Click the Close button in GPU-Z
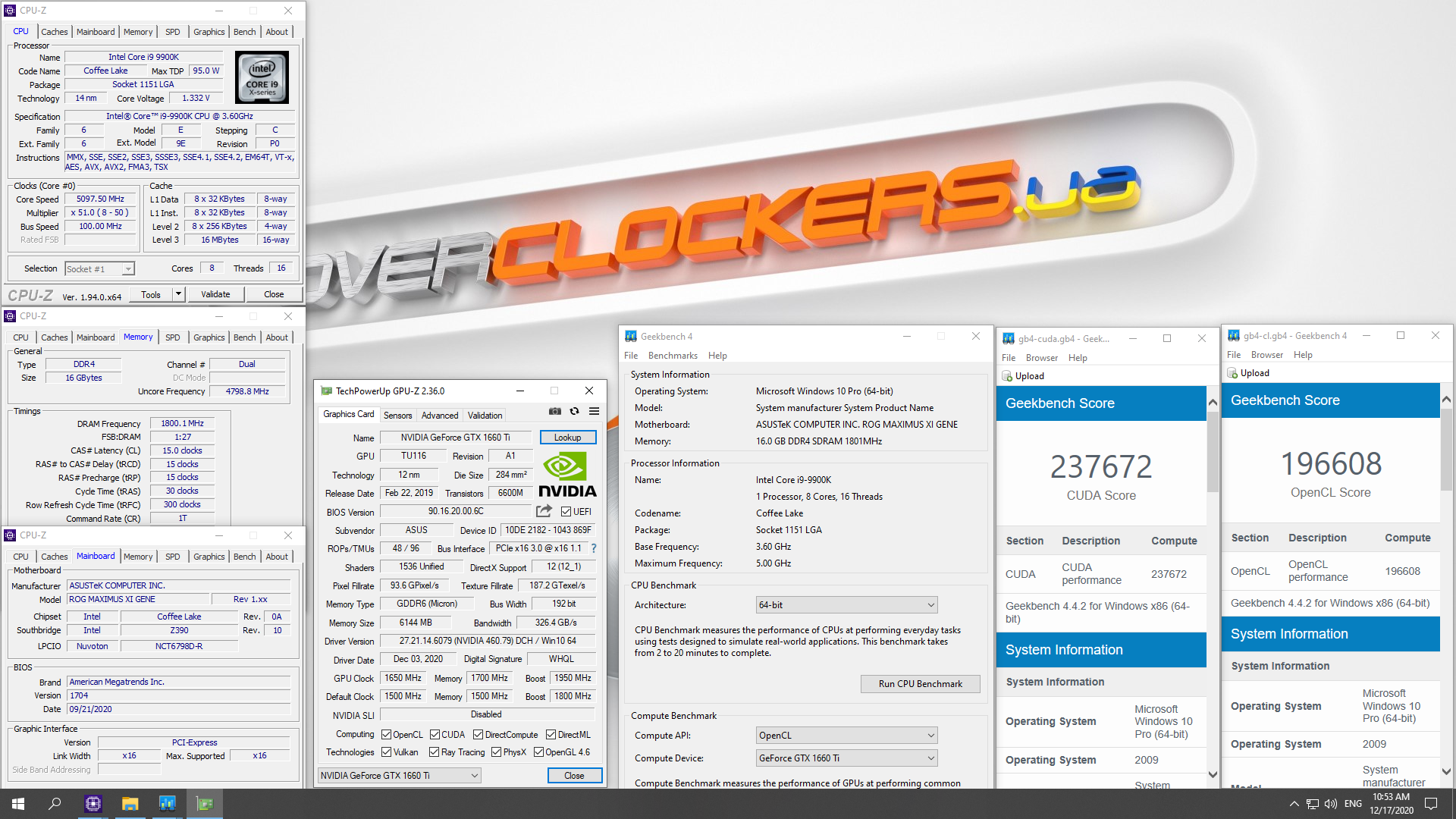1456x819 pixels. pyautogui.click(x=574, y=775)
